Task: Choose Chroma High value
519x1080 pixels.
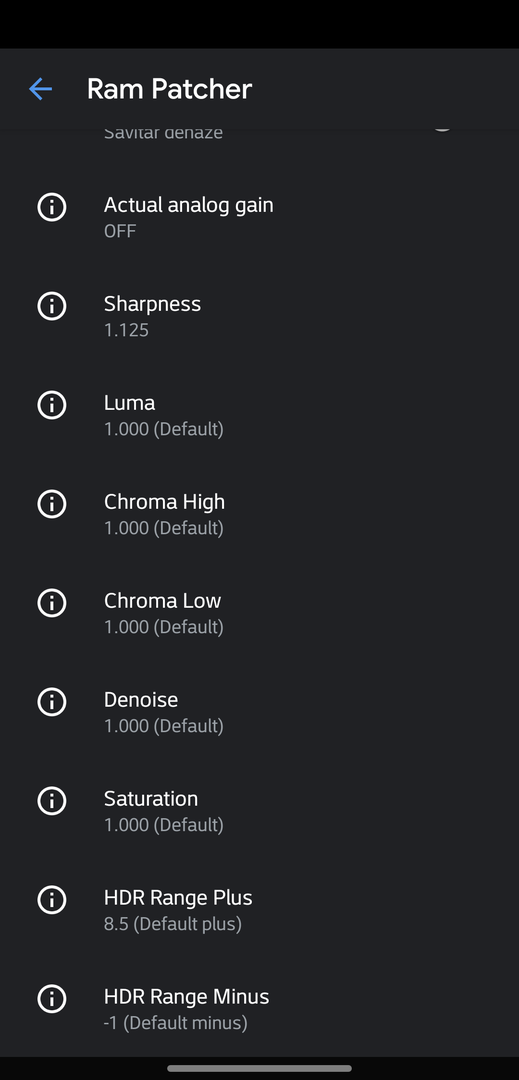Action: (260, 514)
